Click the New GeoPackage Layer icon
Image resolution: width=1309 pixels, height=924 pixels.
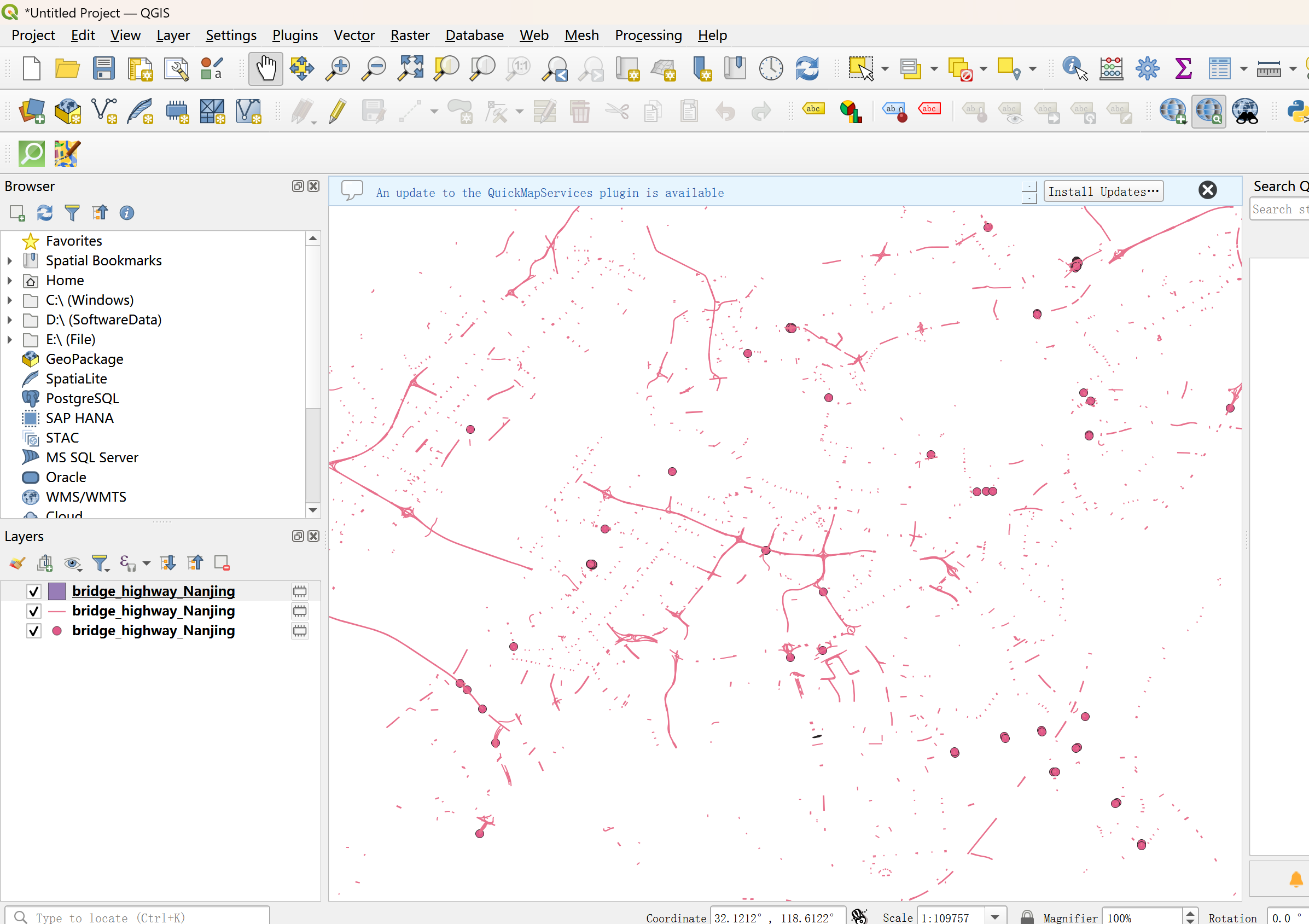click(68, 111)
